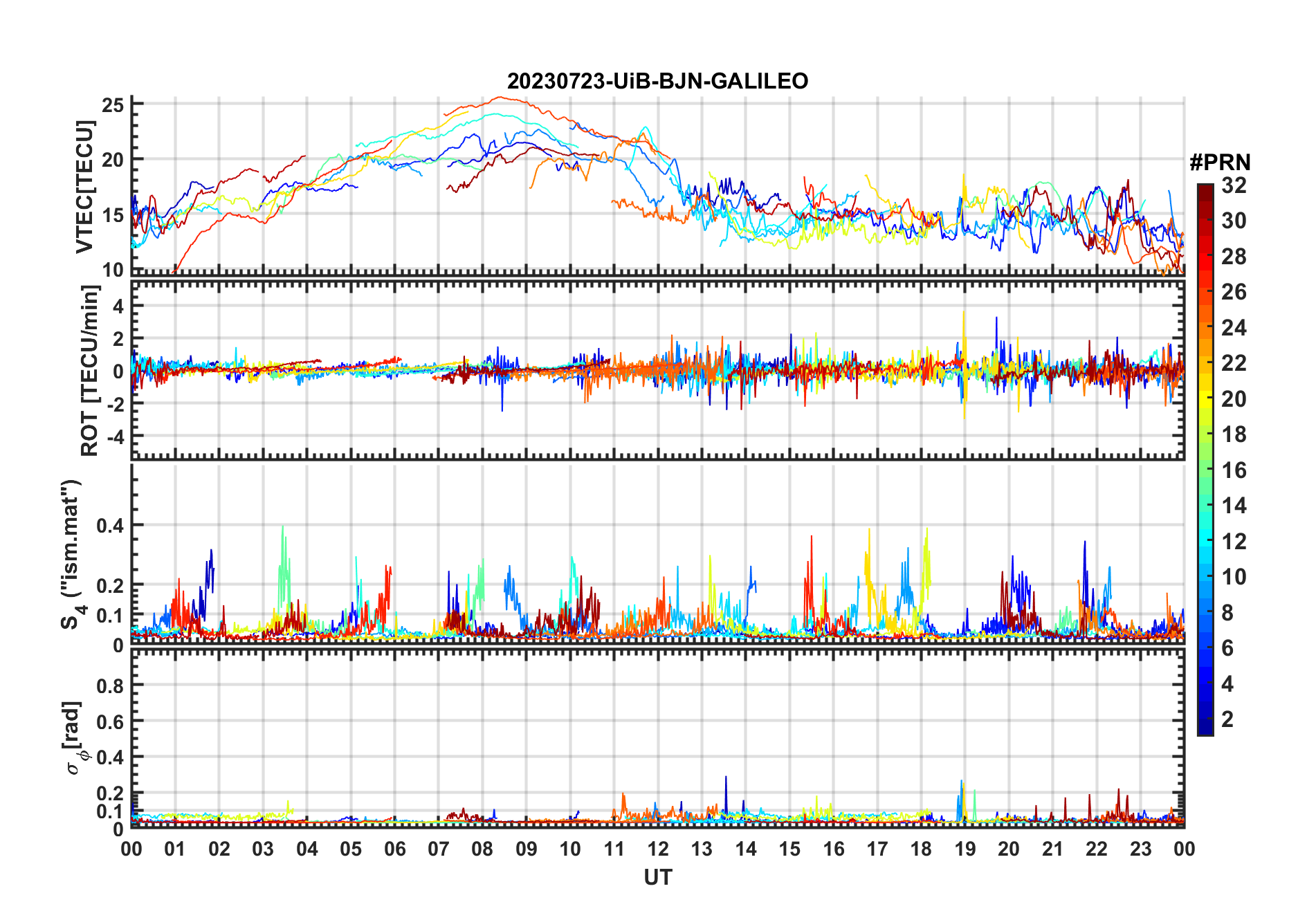This screenshot has width=1316, height=920.
Task: Select colorbar tick label 26
Action: tap(1234, 292)
